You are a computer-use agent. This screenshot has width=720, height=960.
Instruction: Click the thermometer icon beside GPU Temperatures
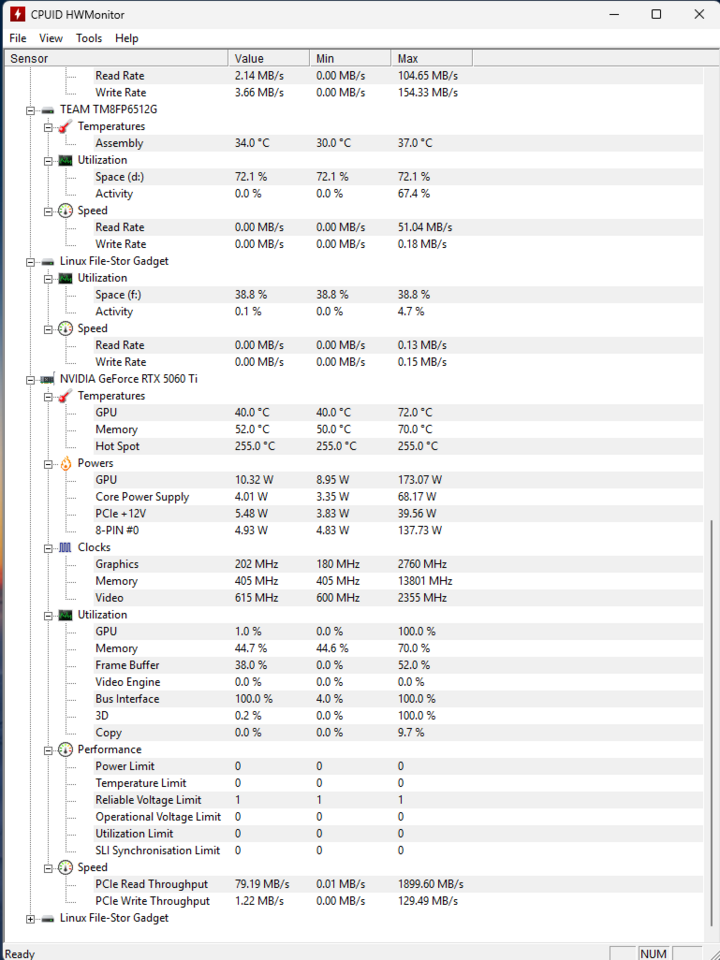point(65,396)
